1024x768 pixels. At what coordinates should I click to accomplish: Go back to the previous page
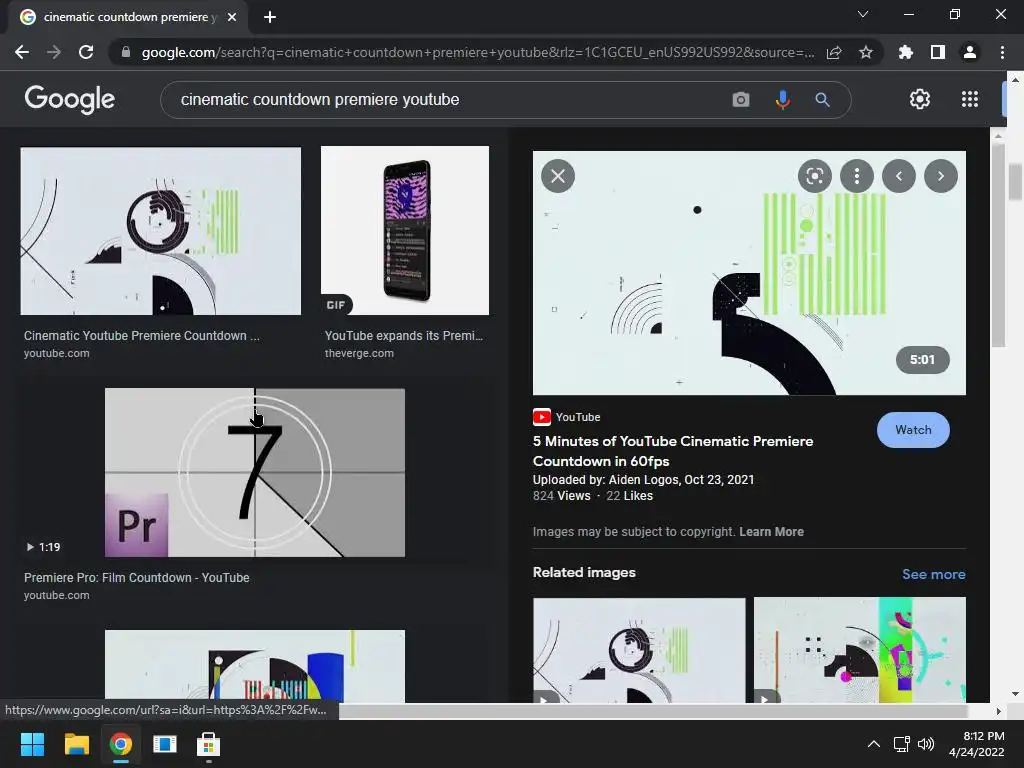[22, 52]
